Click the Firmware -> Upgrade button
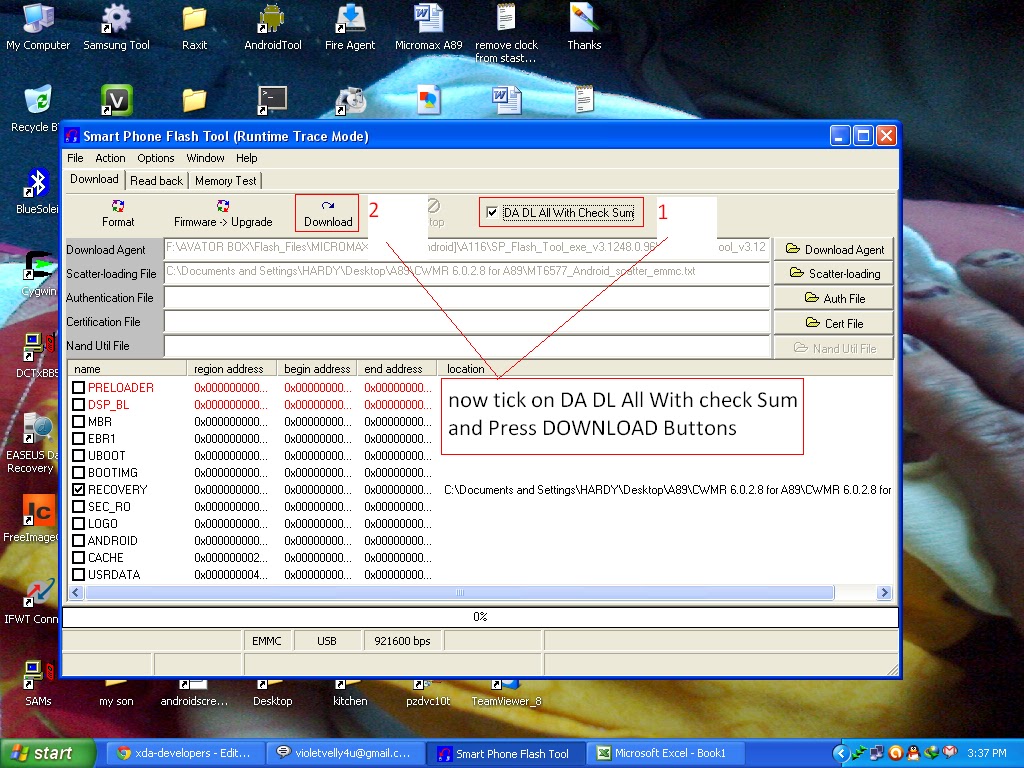Screen dimensions: 1024x768 click(223, 214)
